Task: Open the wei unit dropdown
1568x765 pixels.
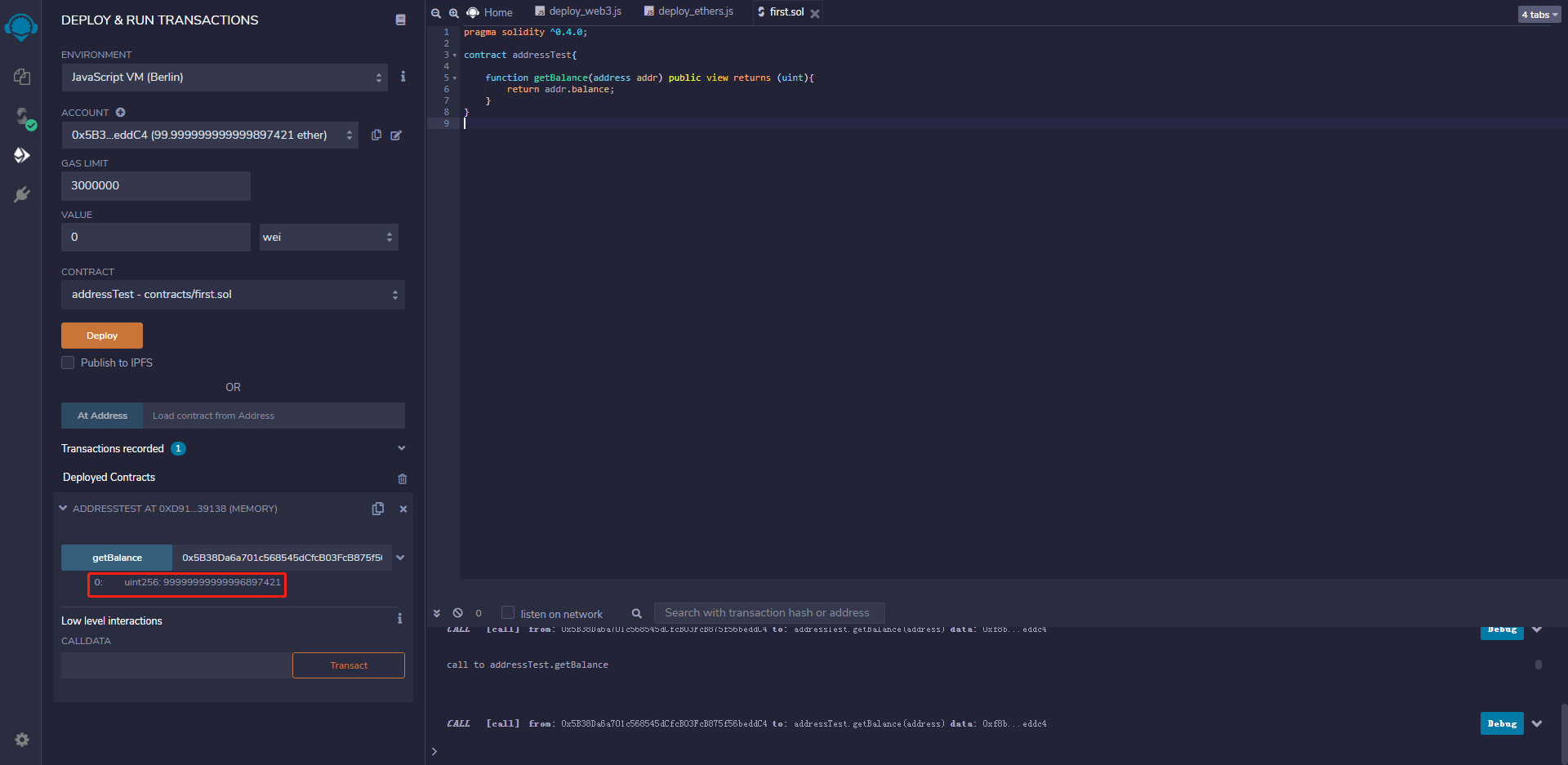Action: (x=328, y=237)
